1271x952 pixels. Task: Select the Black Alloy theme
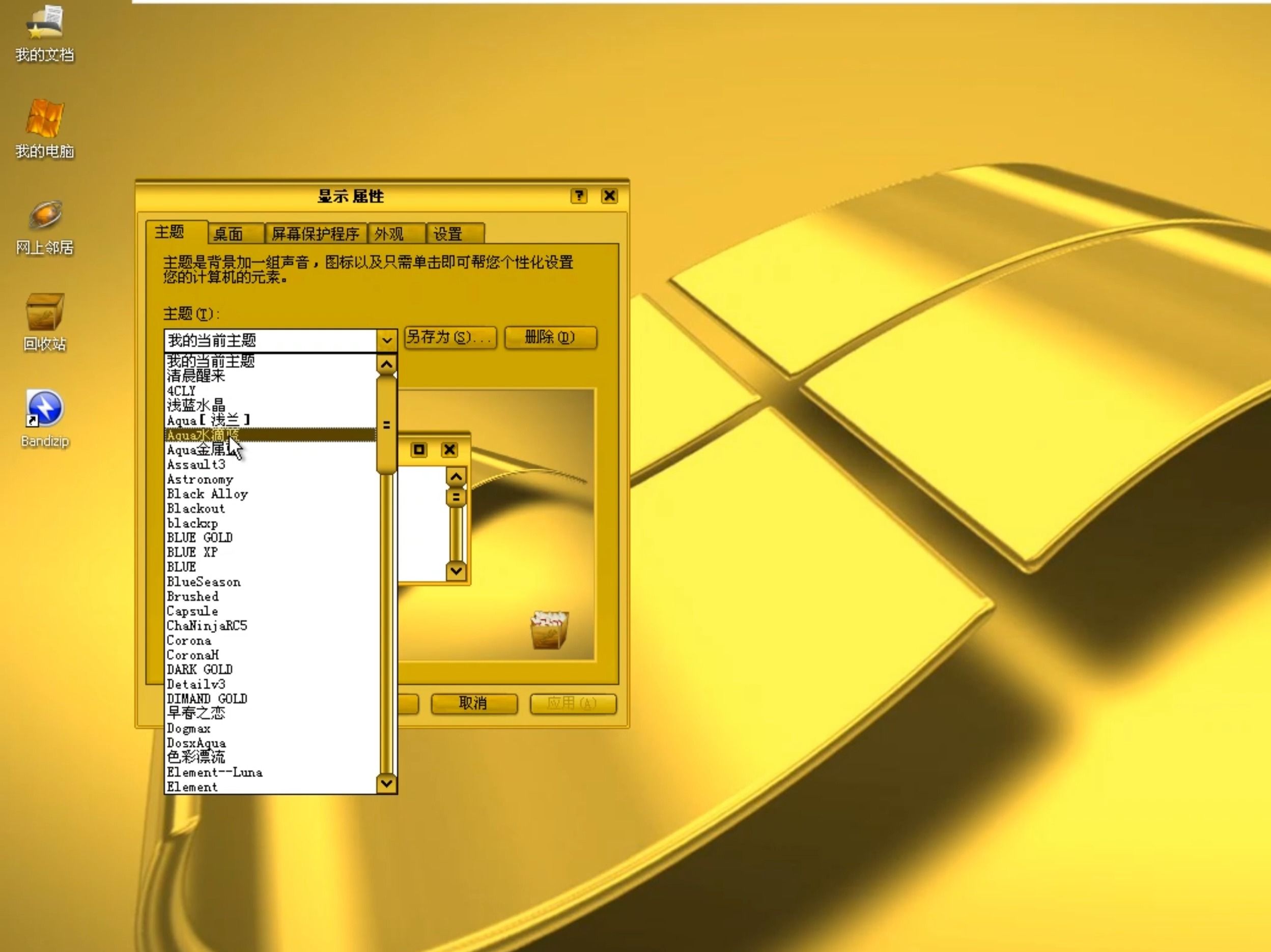pyautogui.click(x=271, y=494)
